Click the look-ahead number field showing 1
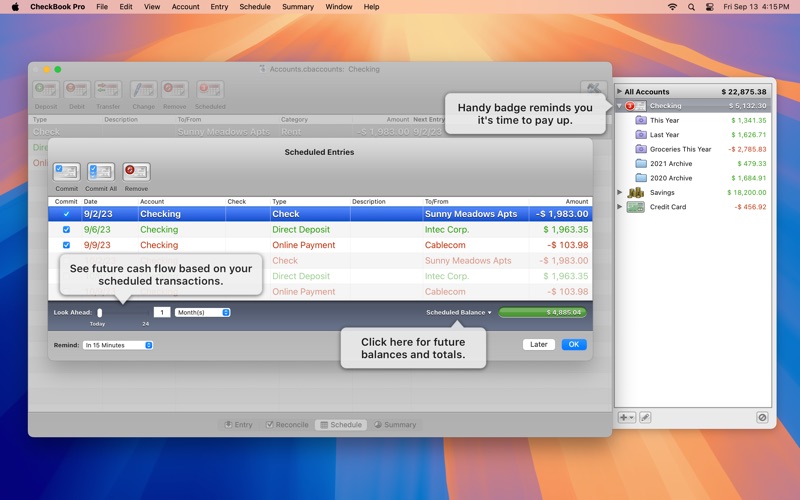This screenshot has height=500, width=800. [162, 312]
